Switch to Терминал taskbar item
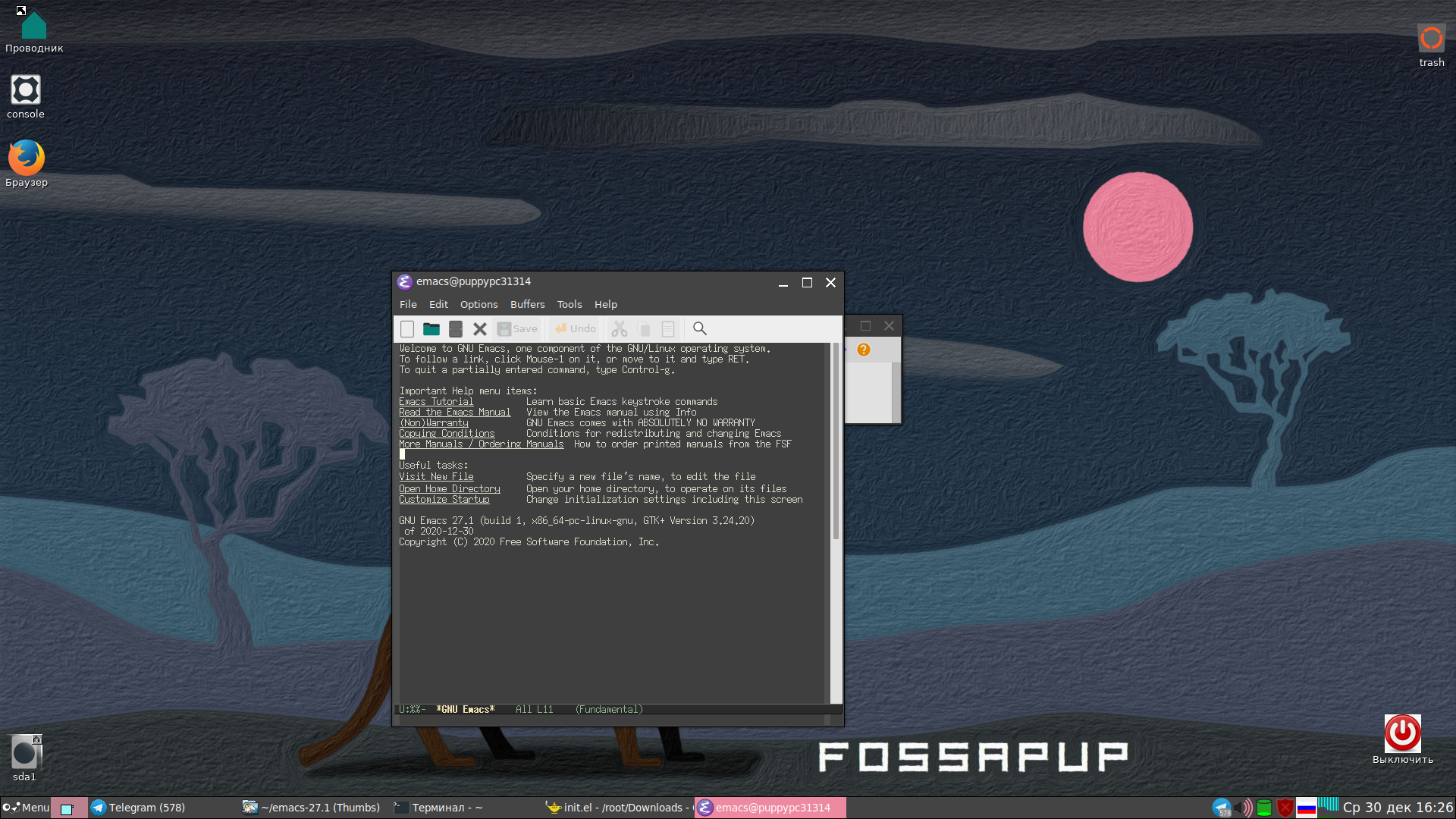 tap(466, 808)
